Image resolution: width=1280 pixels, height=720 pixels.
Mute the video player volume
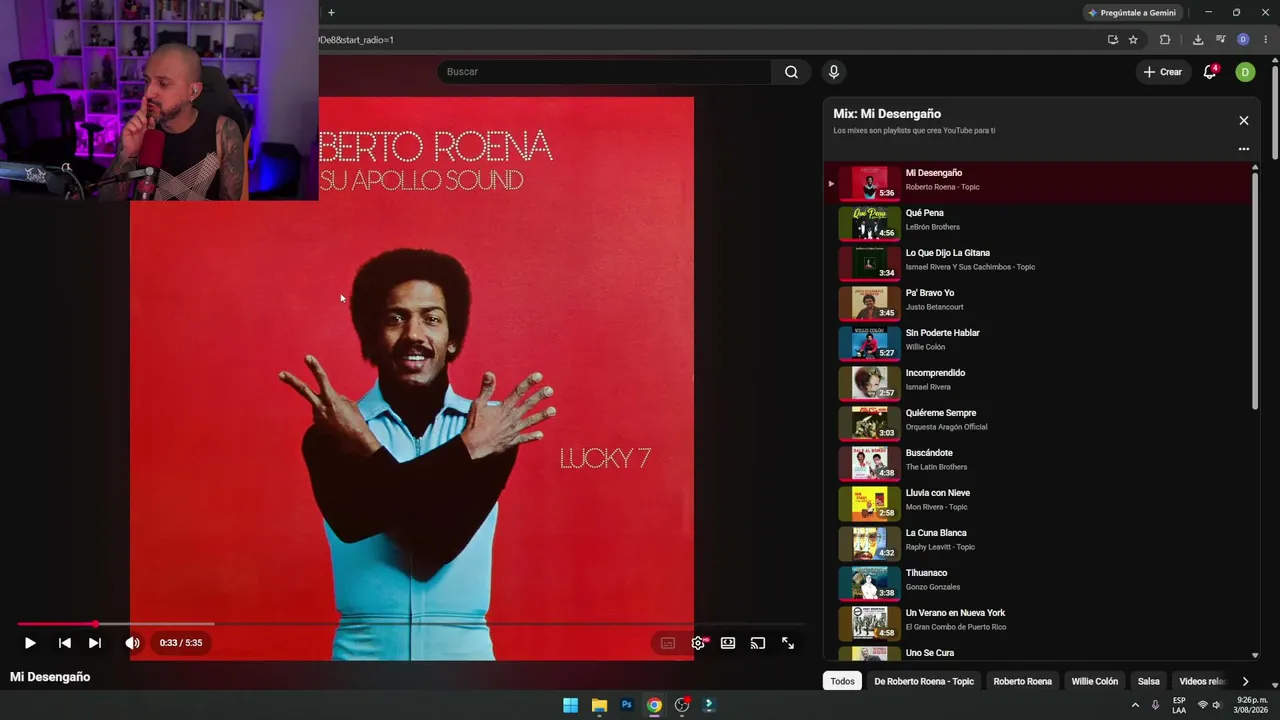pyautogui.click(x=132, y=643)
